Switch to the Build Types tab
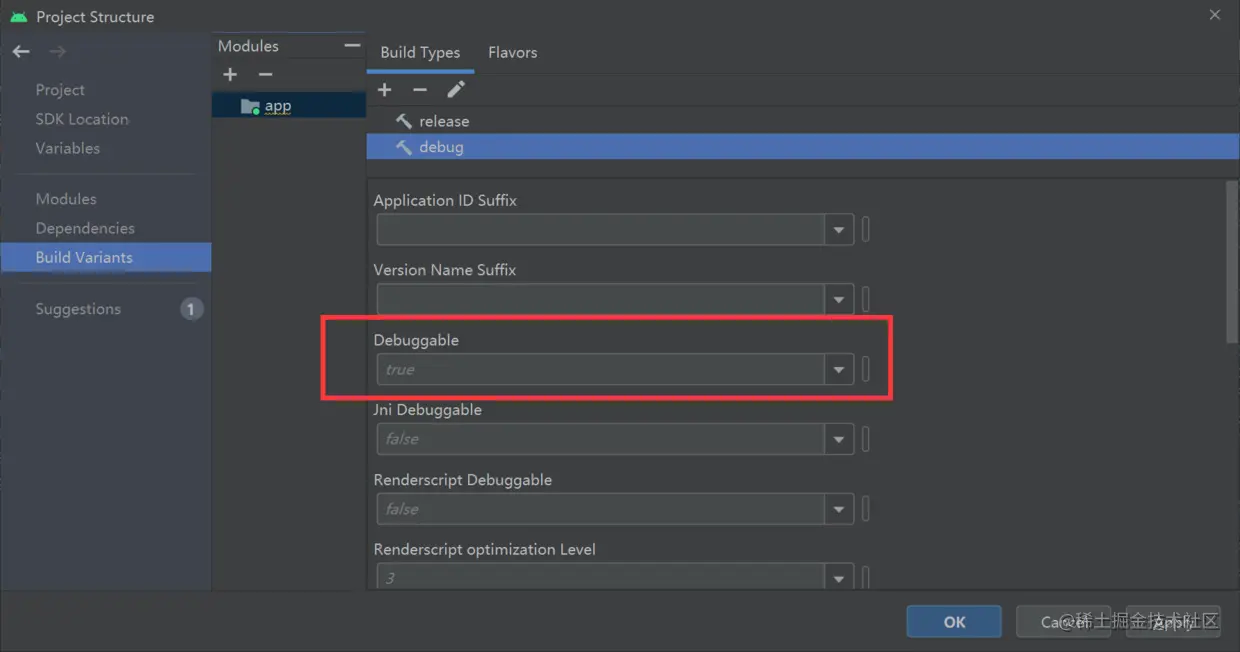This screenshot has height=652, width=1240. [x=420, y=53]
